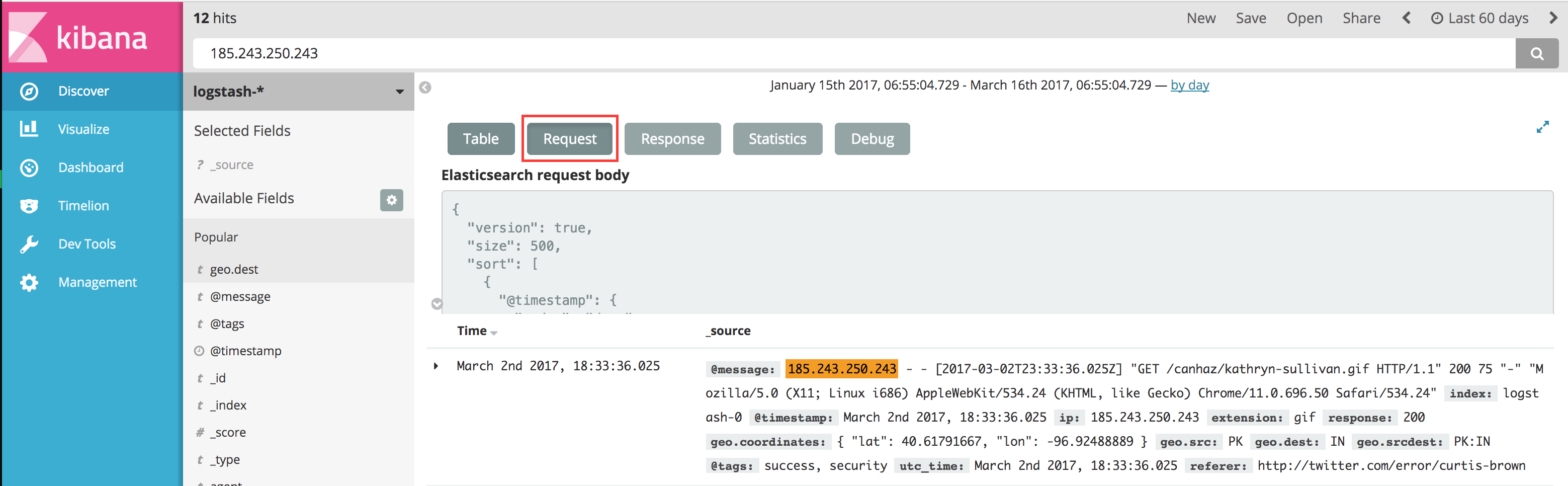Click Share in top menu
The width and height of the screenshot is (1568, 486).
[1362, 18]
